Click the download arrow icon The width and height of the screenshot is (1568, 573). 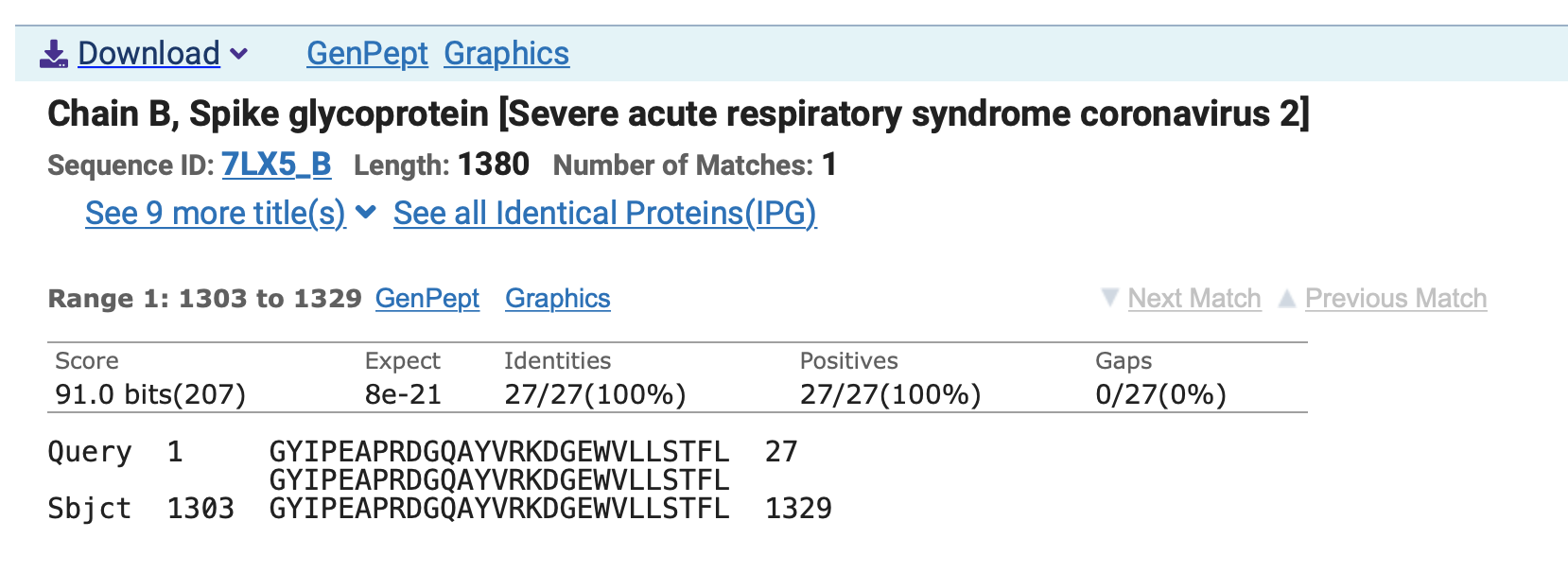(53, 54)
